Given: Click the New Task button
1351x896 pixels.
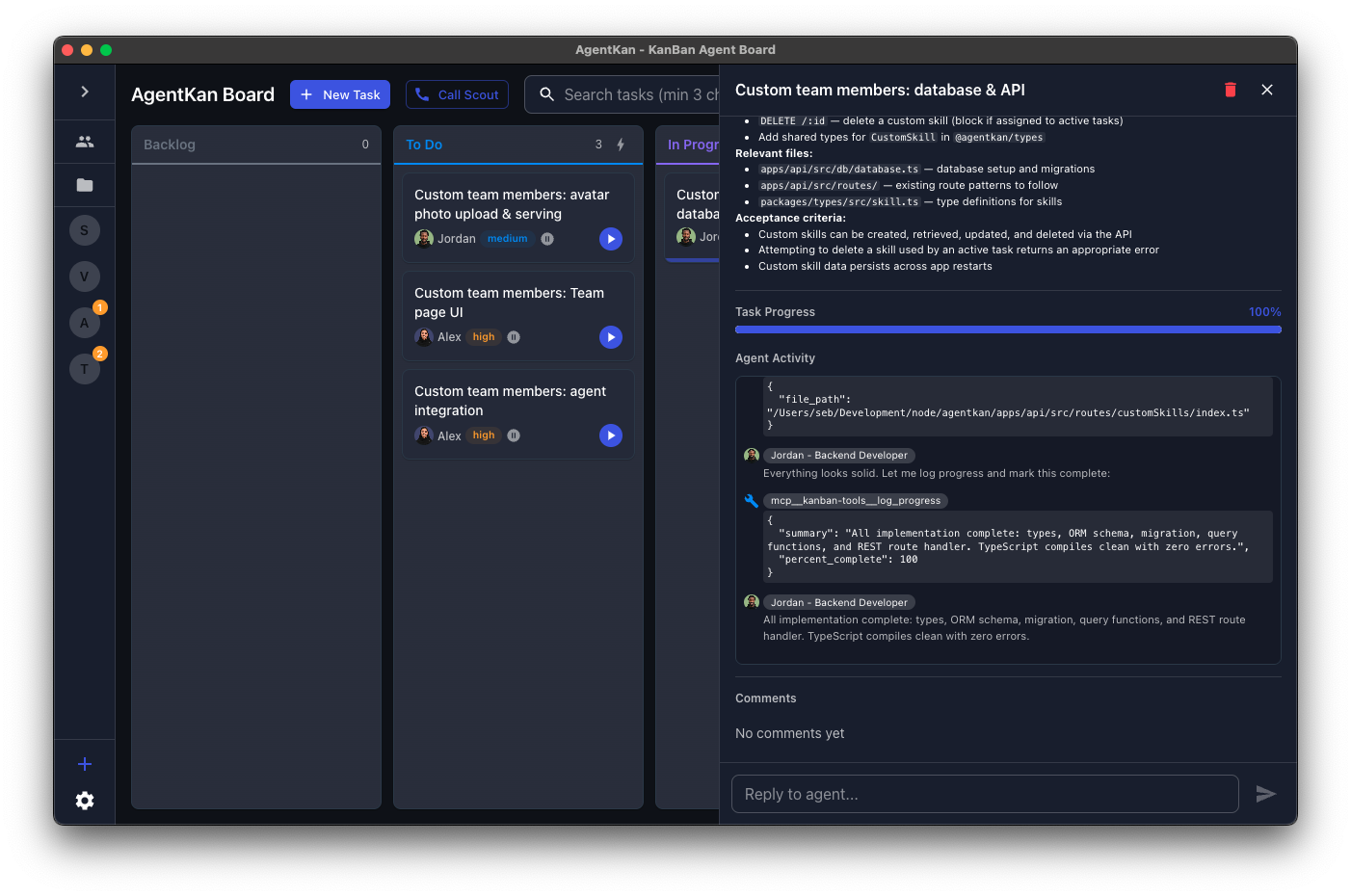Looking at the screenshot, I should (340, 94).
